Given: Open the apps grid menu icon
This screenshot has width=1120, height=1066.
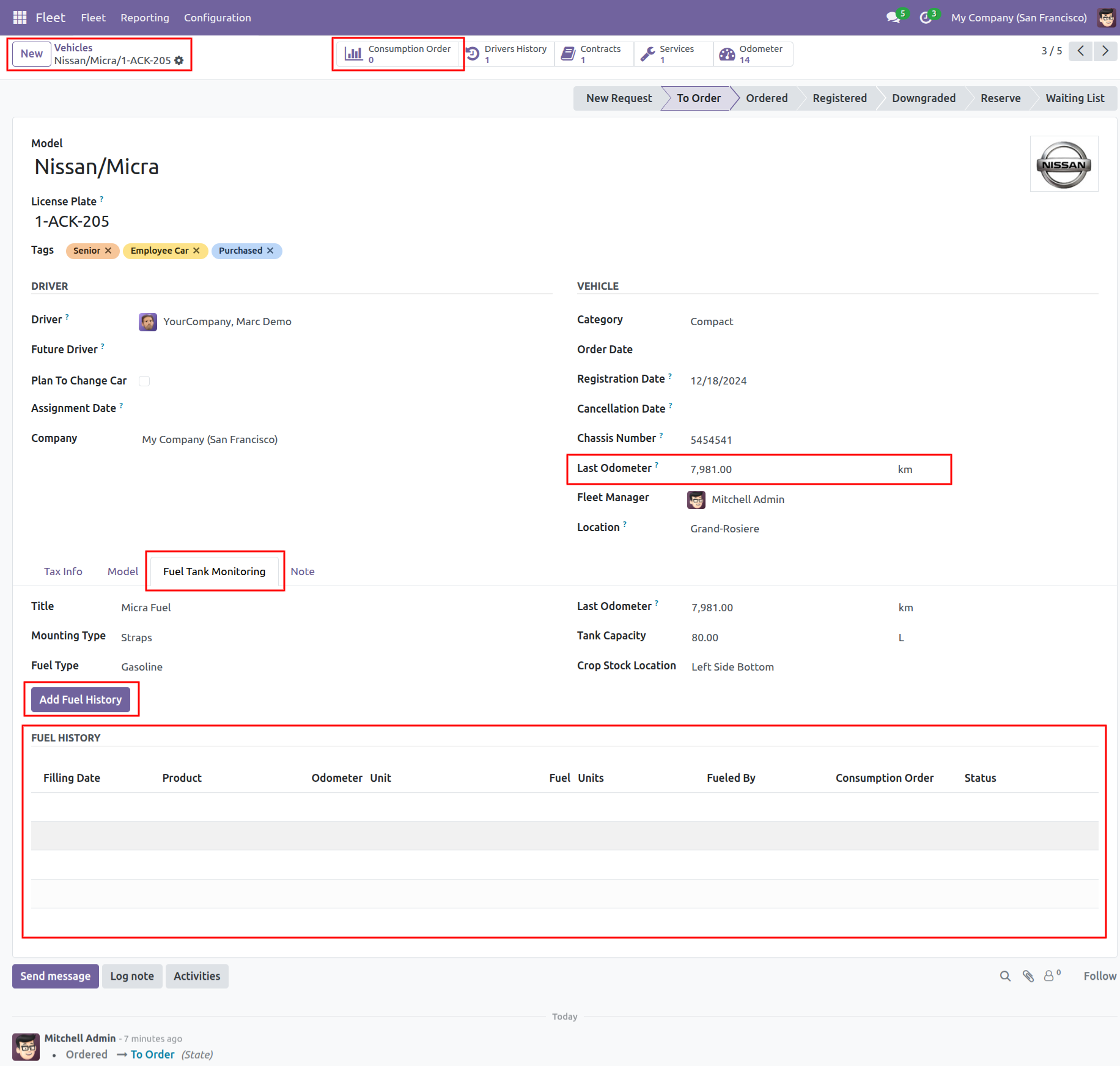Looking at the screenshot, I should [x=20, y=18].
